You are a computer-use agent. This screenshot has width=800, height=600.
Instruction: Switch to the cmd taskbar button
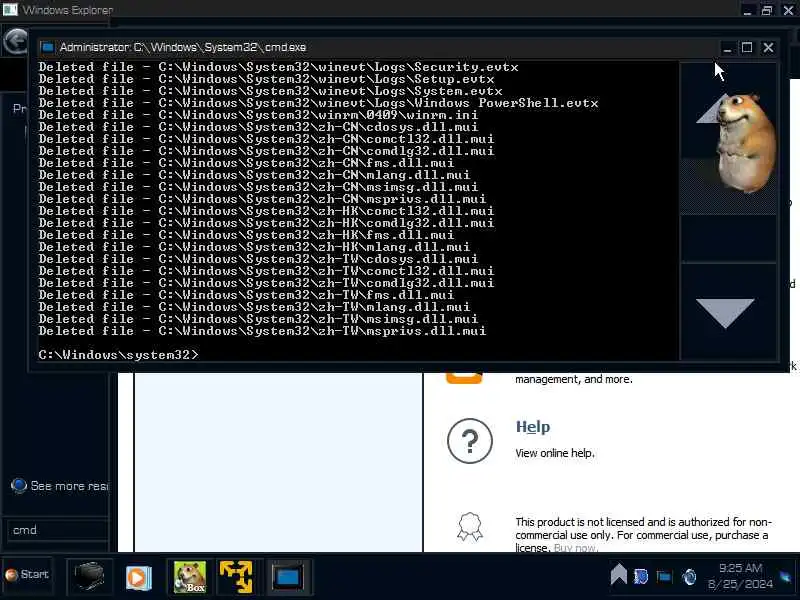[x=288, y=577]
